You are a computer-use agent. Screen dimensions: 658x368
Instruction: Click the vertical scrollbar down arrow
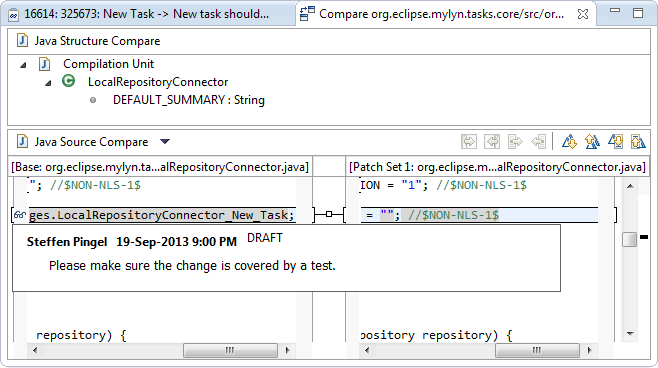630,334
